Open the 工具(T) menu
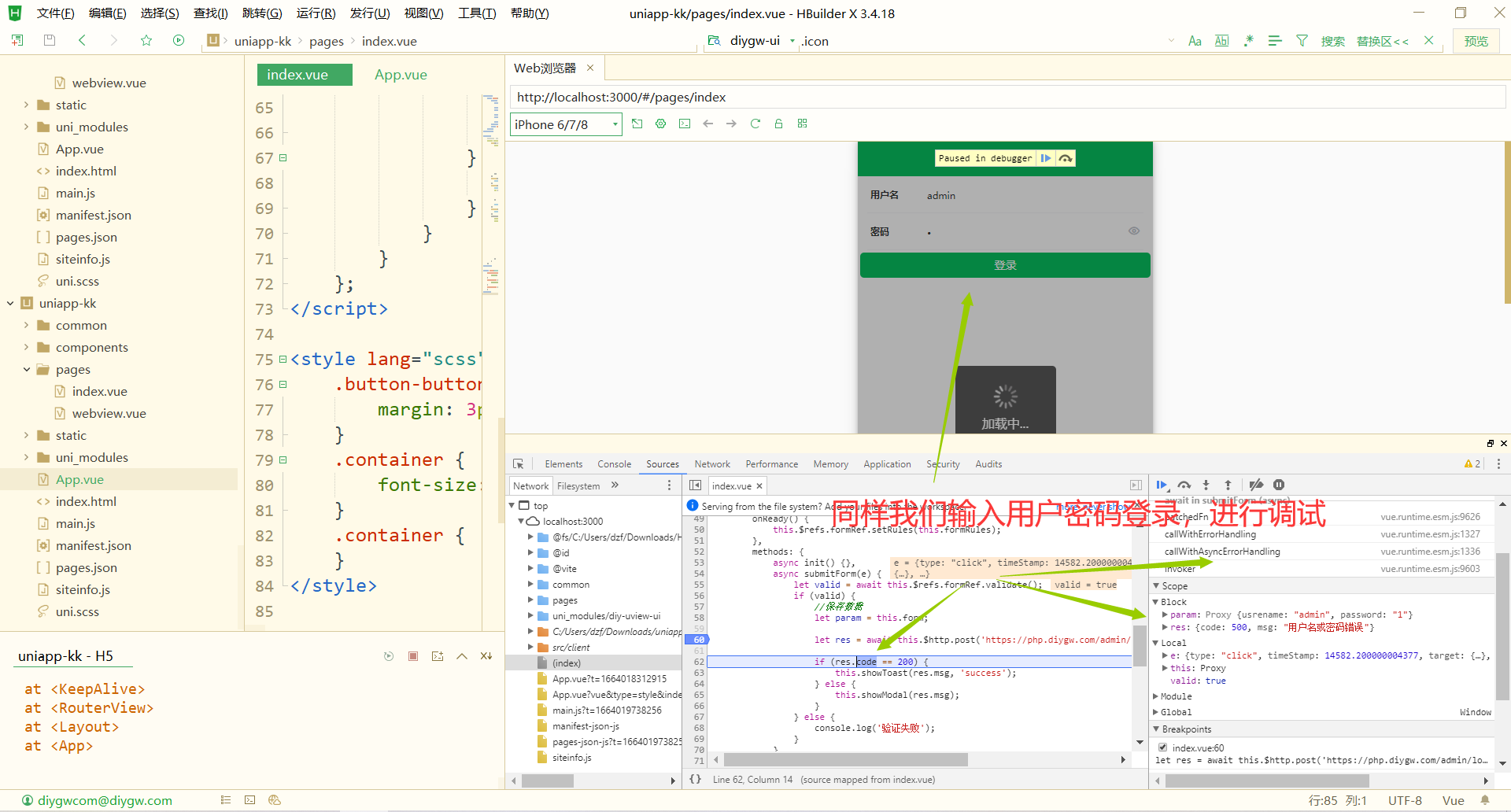The image size is (1511, 812). [x=477, y=13]
